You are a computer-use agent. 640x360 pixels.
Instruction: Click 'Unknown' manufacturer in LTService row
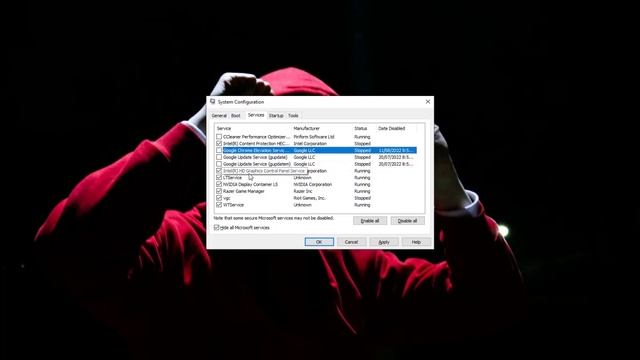[302, 178]
